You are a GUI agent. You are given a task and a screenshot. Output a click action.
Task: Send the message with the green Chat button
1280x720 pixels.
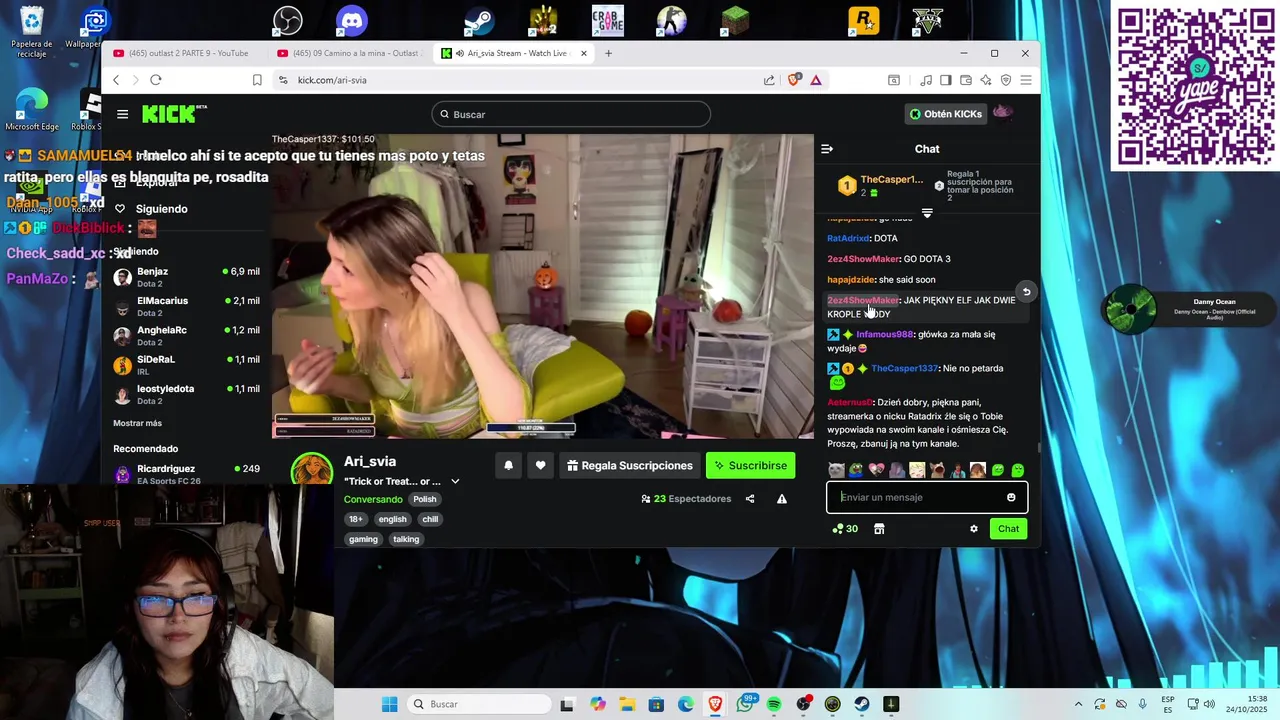[x=1008, y=529]
